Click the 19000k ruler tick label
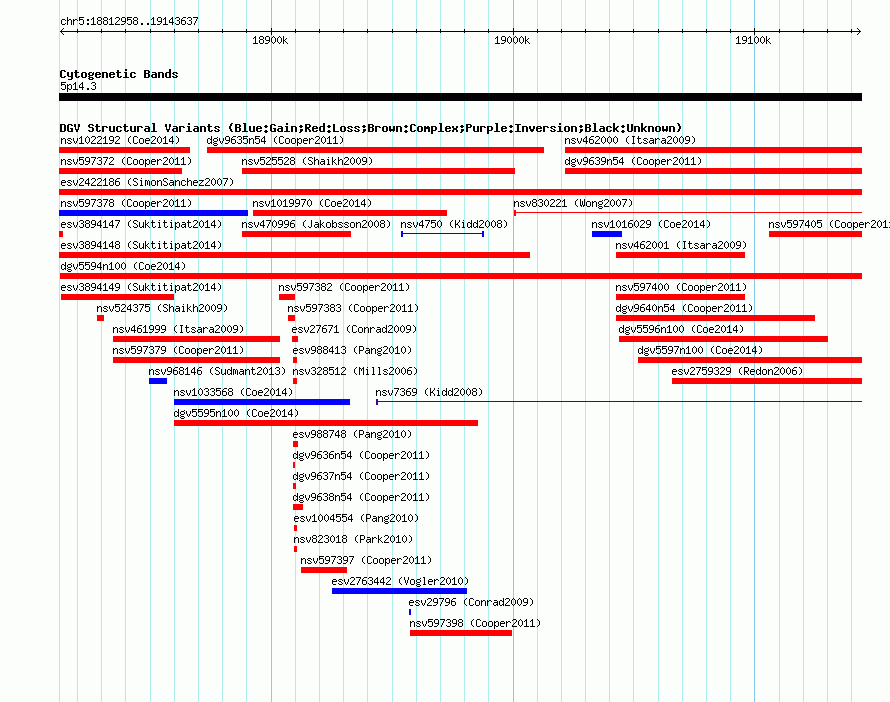This screenshot has height=702, width=890. (512, 40)
